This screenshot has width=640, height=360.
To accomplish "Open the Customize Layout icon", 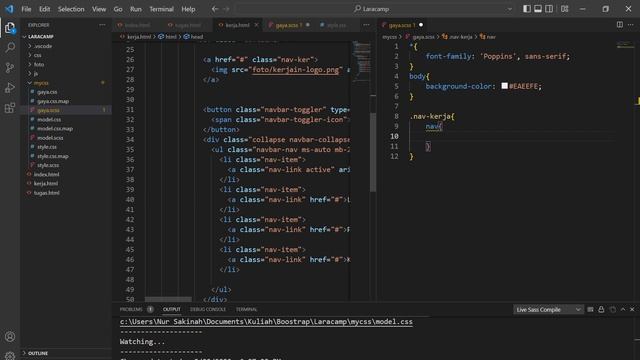I will pos(564,9).
